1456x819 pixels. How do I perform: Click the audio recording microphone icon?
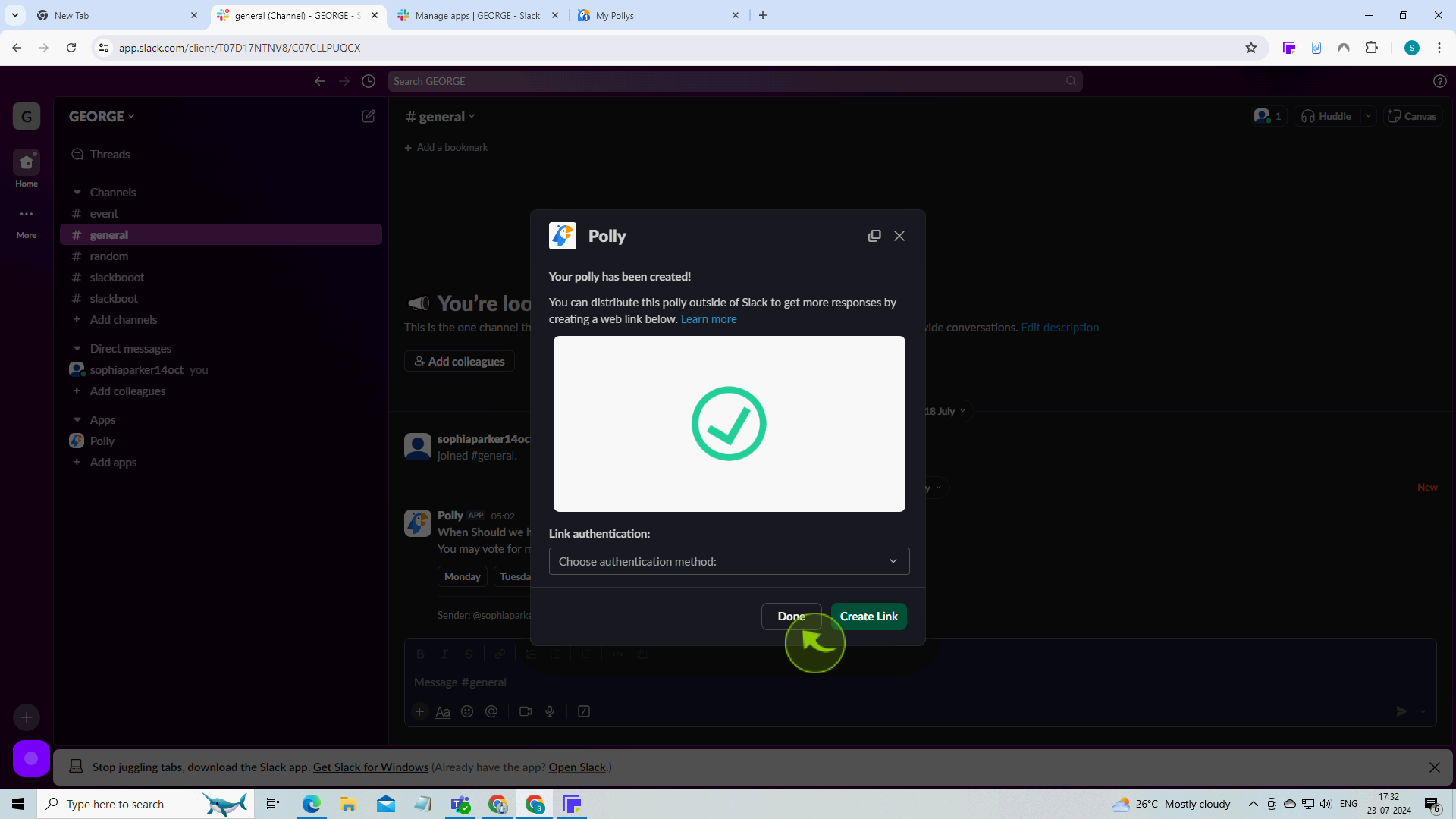click(x=550, y=711)
